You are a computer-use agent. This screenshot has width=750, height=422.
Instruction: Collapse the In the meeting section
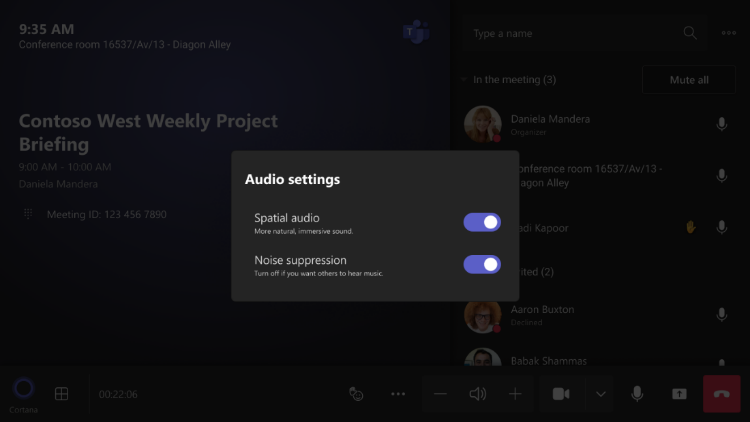click(463, 79)
